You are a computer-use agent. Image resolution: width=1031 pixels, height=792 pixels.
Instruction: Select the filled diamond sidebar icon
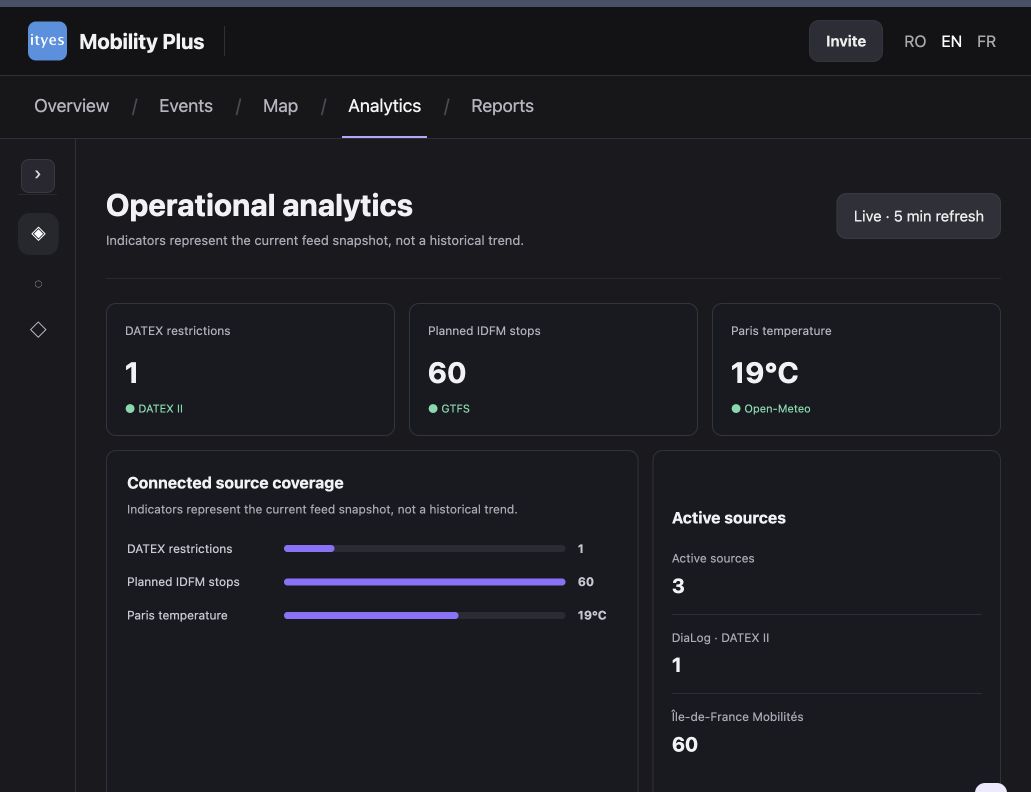click(38, 233)
